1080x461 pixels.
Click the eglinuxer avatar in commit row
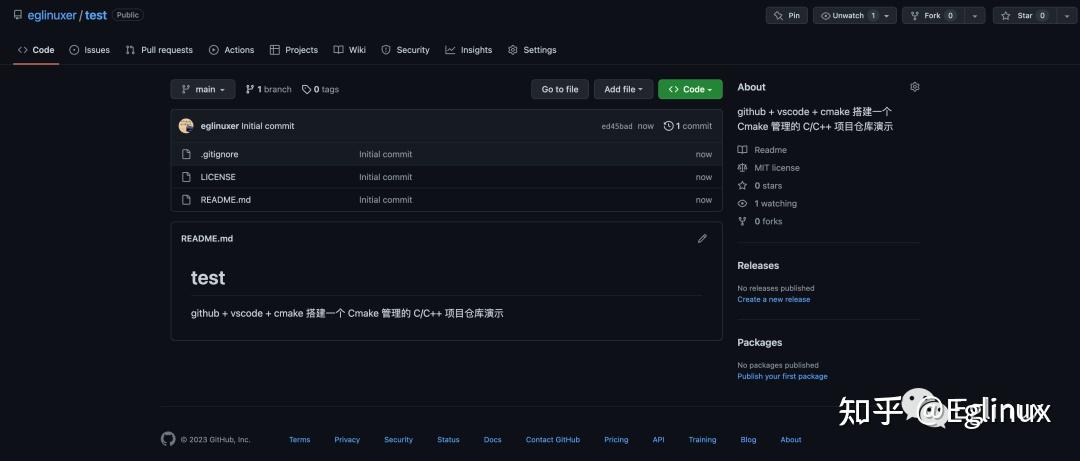click(x=186, y=125)
